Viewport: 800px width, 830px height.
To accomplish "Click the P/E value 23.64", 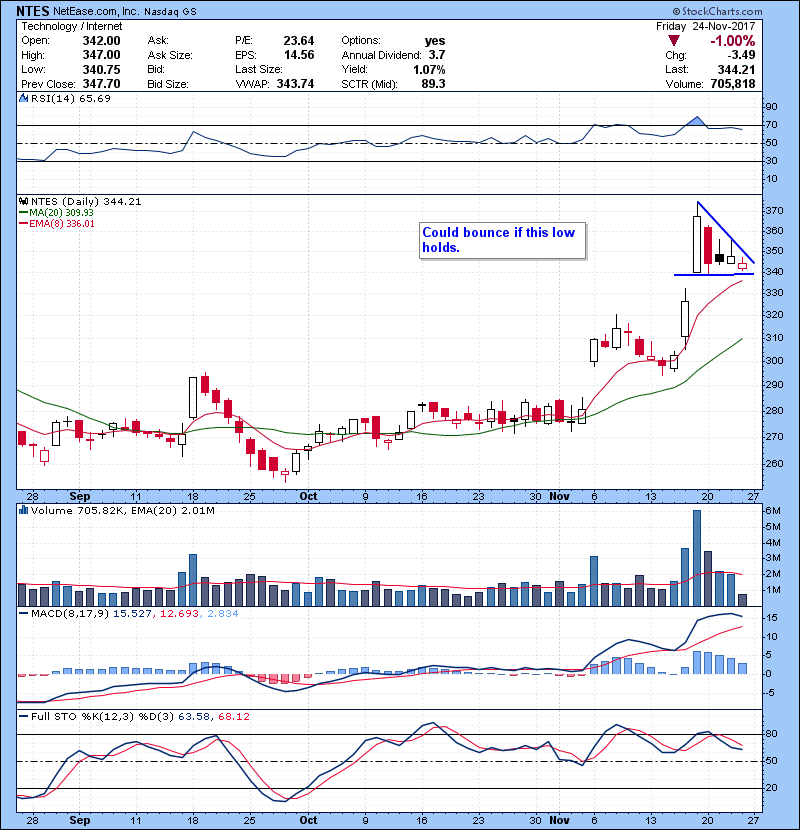I will click(299, 41).
